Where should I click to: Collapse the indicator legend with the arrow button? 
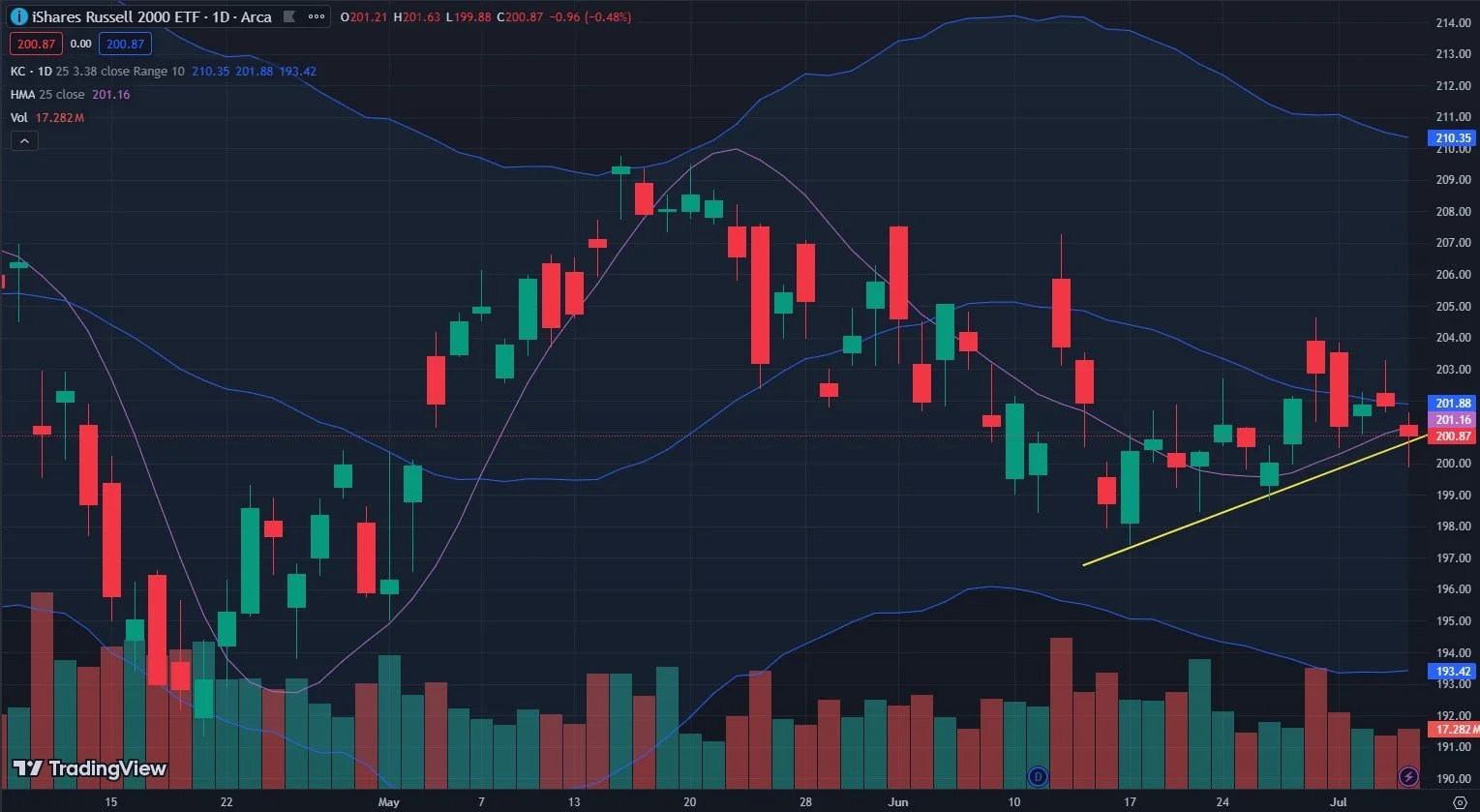click(x=24, y=141)
